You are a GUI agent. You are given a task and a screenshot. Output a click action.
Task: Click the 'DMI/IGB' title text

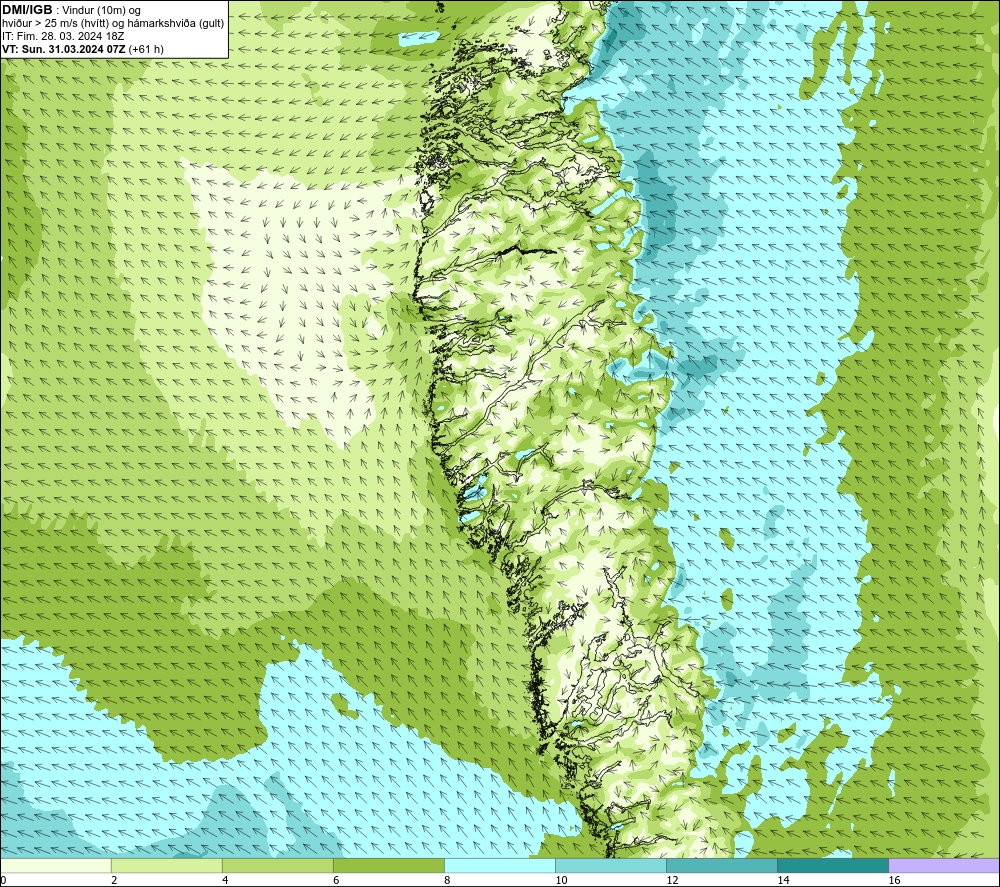pos(27,10)
